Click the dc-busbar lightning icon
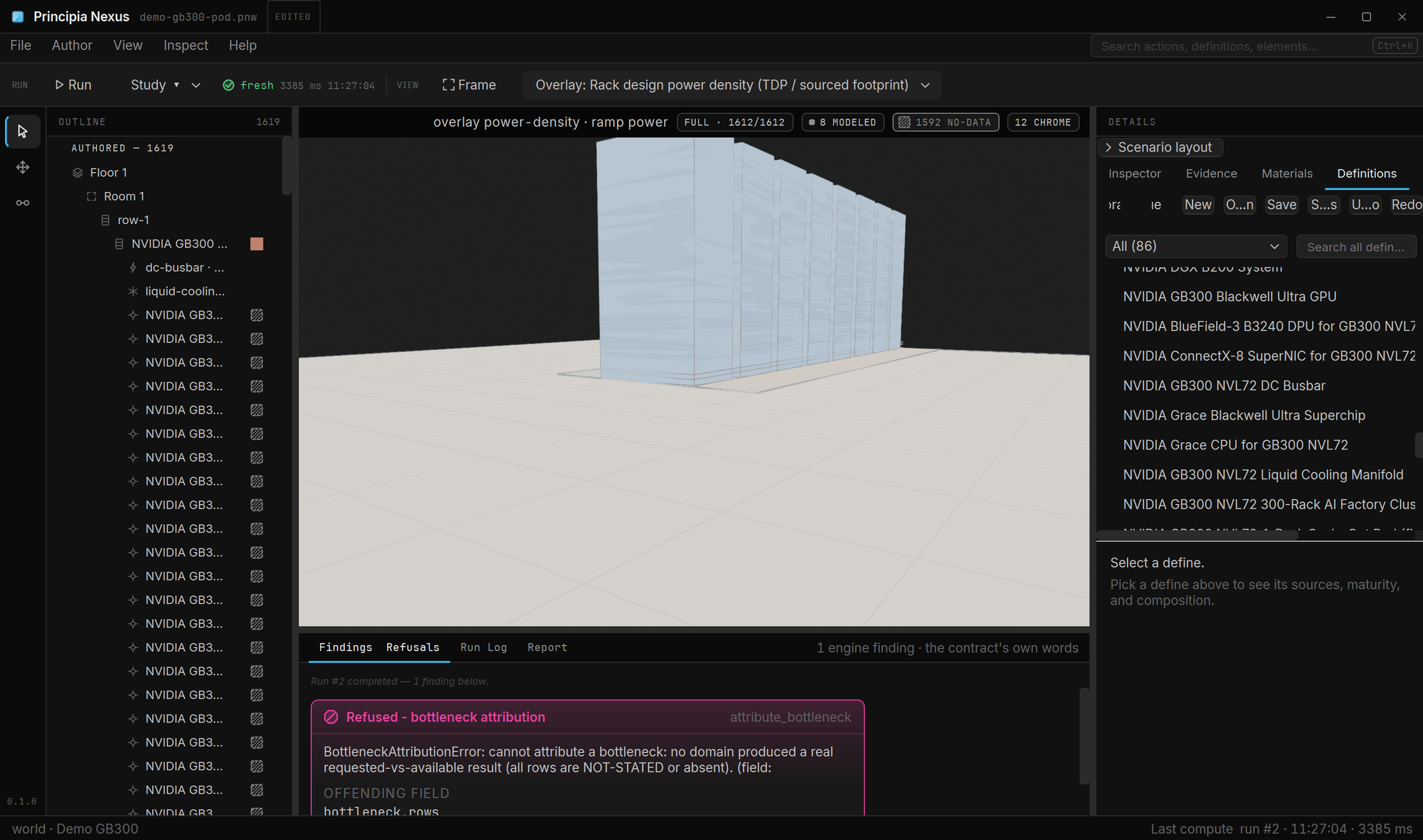The height and width of the screenshot is (840, 1423). pos(133,268)
